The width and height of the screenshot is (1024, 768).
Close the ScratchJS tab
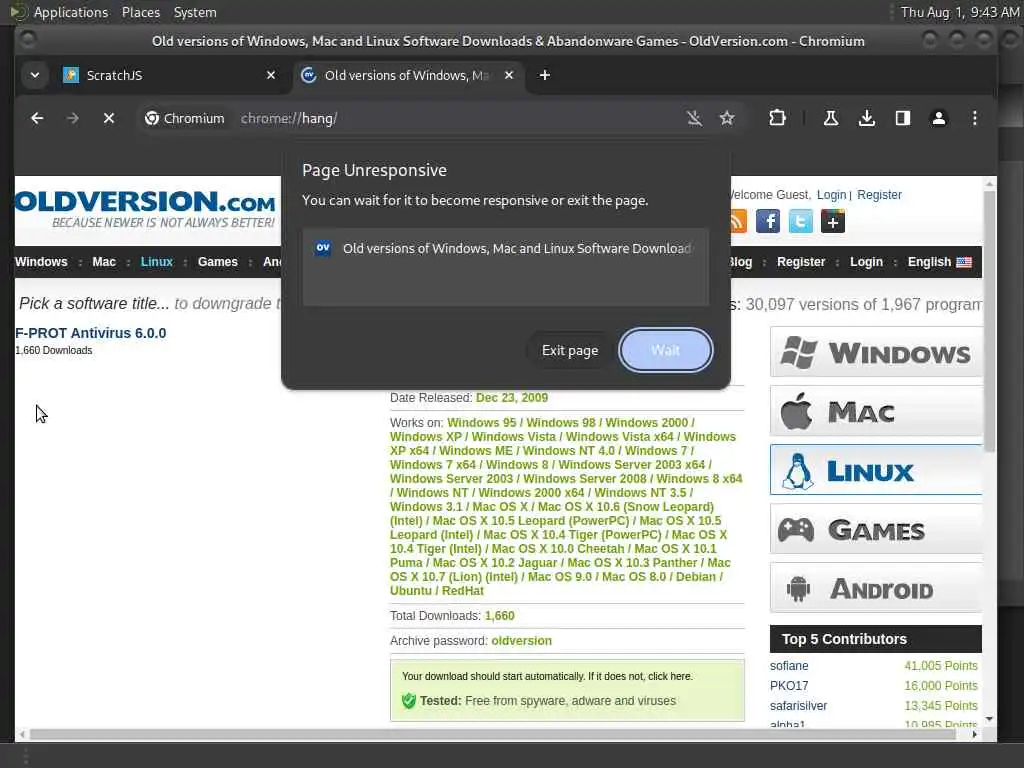271,75
